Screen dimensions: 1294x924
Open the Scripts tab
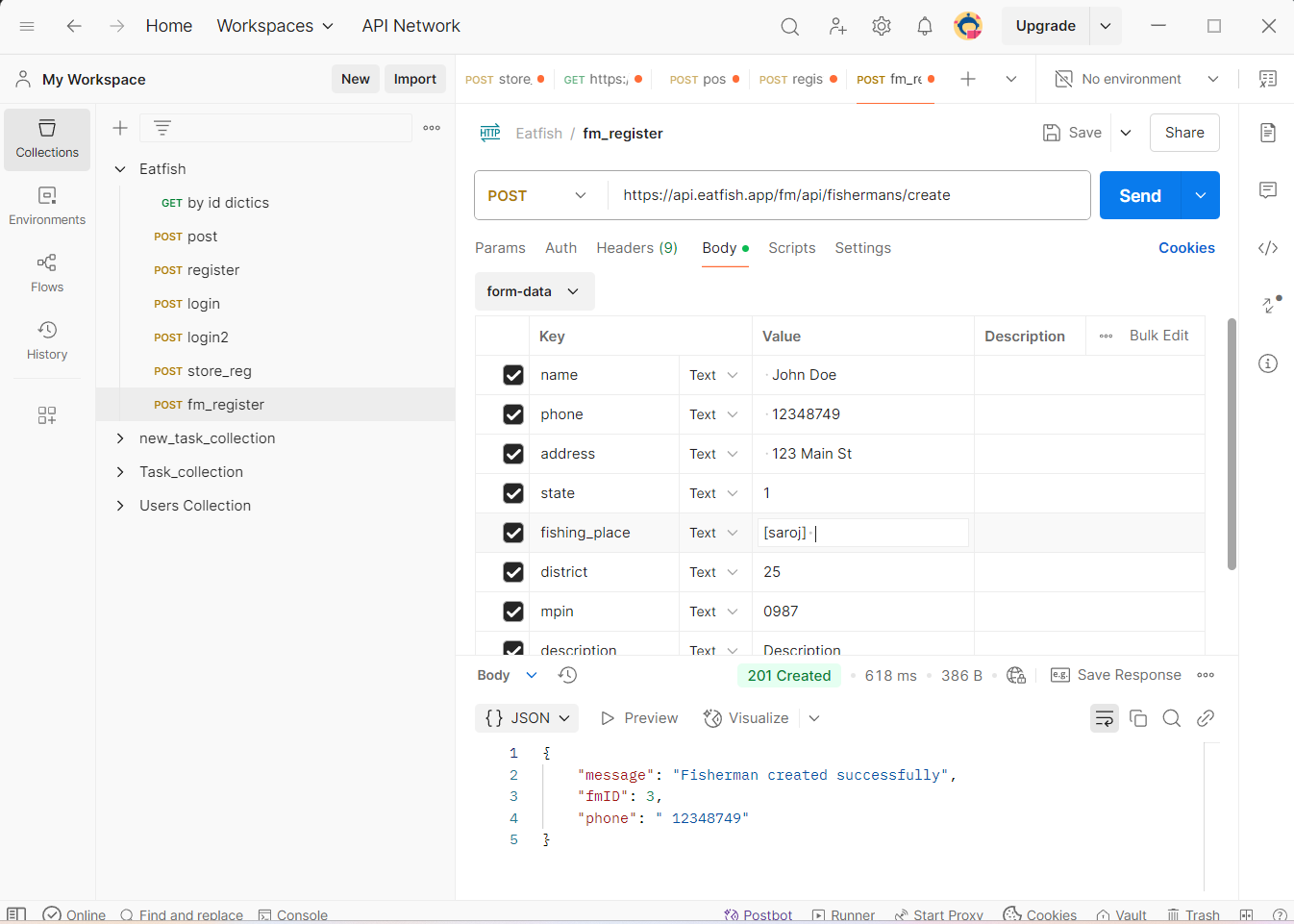[x=791, y=248]
